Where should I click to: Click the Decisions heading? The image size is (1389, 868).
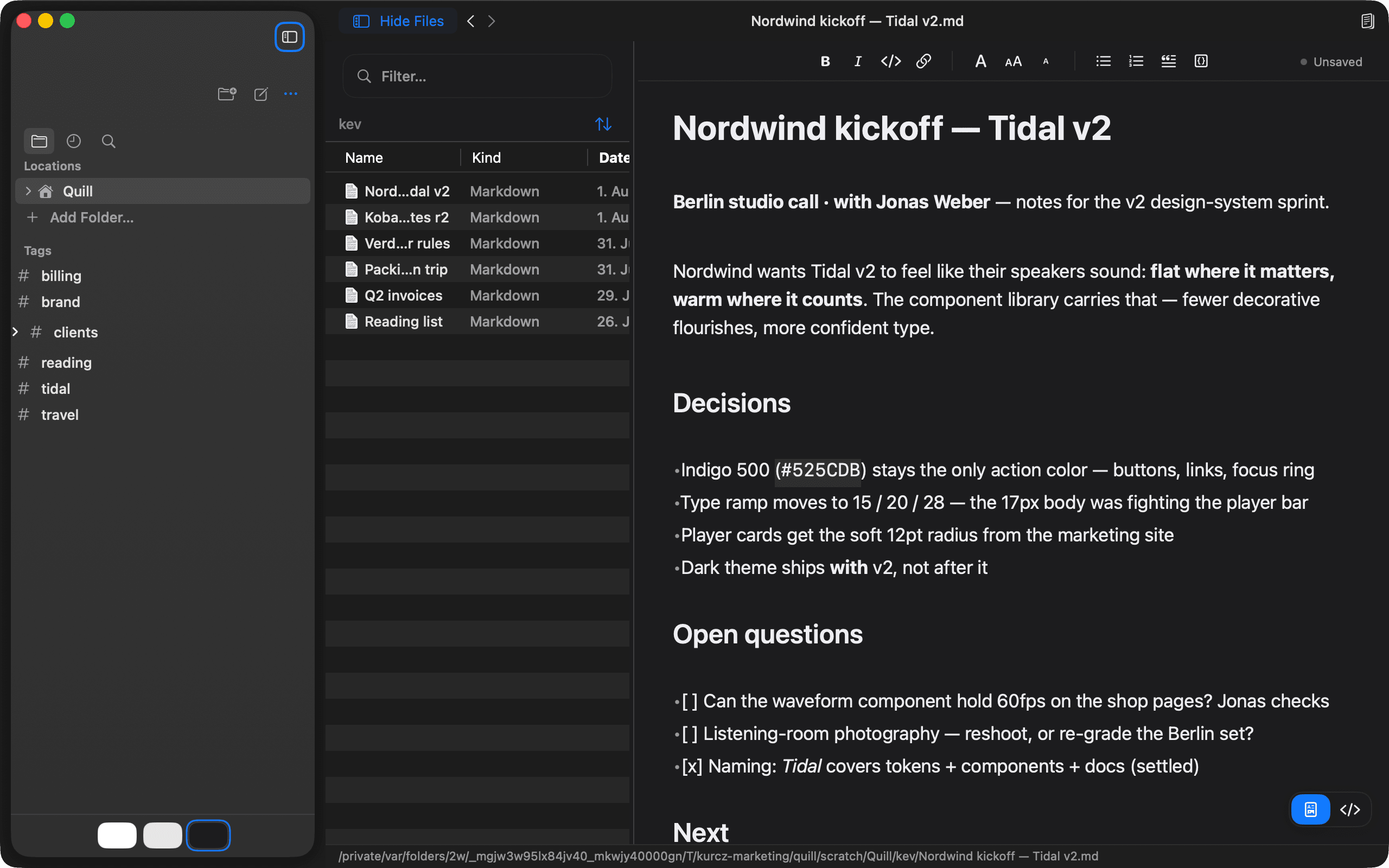click(x=731, y=404)
